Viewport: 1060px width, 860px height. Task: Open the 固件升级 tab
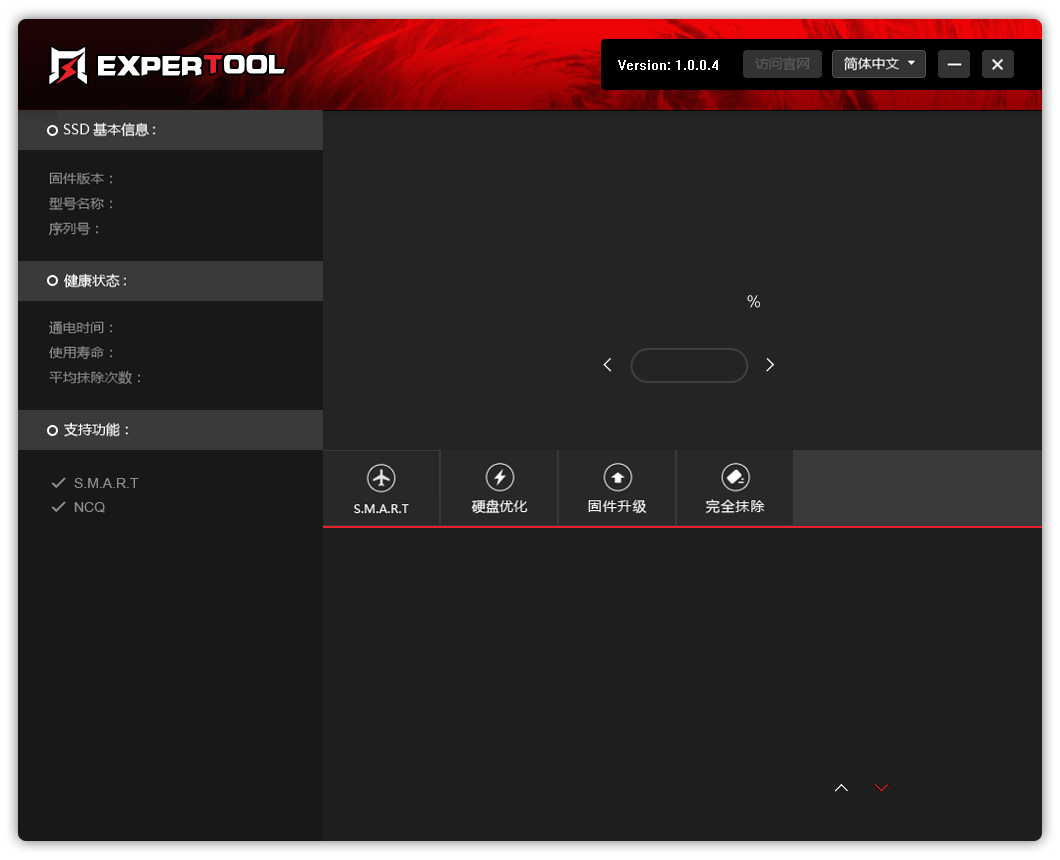(x=617, y=488)
